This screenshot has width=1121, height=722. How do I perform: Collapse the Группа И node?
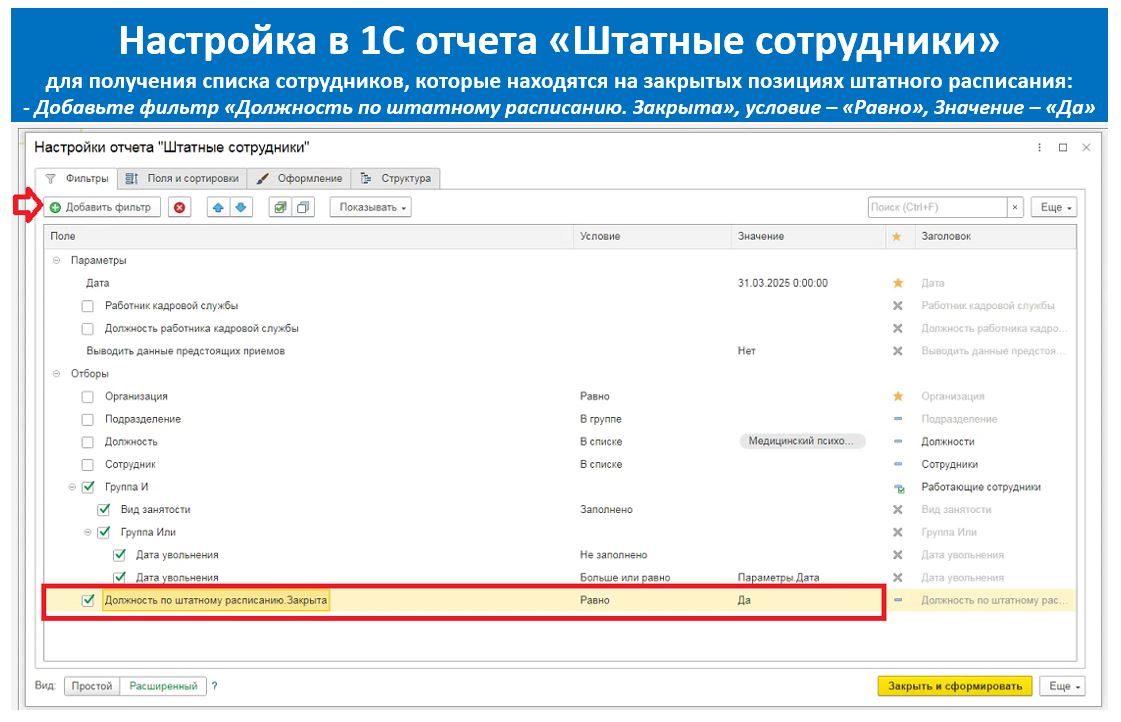coord(72,488)
